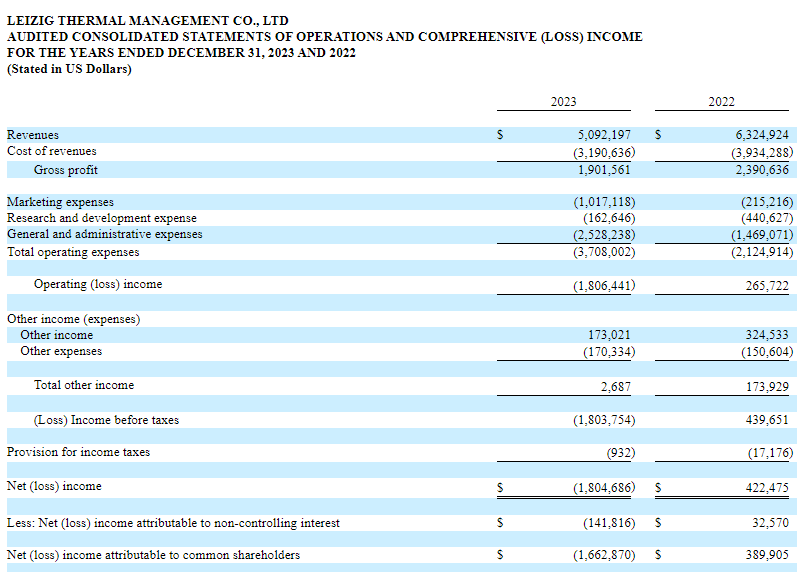Click the 2022 revenue value 6,324,924

[x=762, y=135]
